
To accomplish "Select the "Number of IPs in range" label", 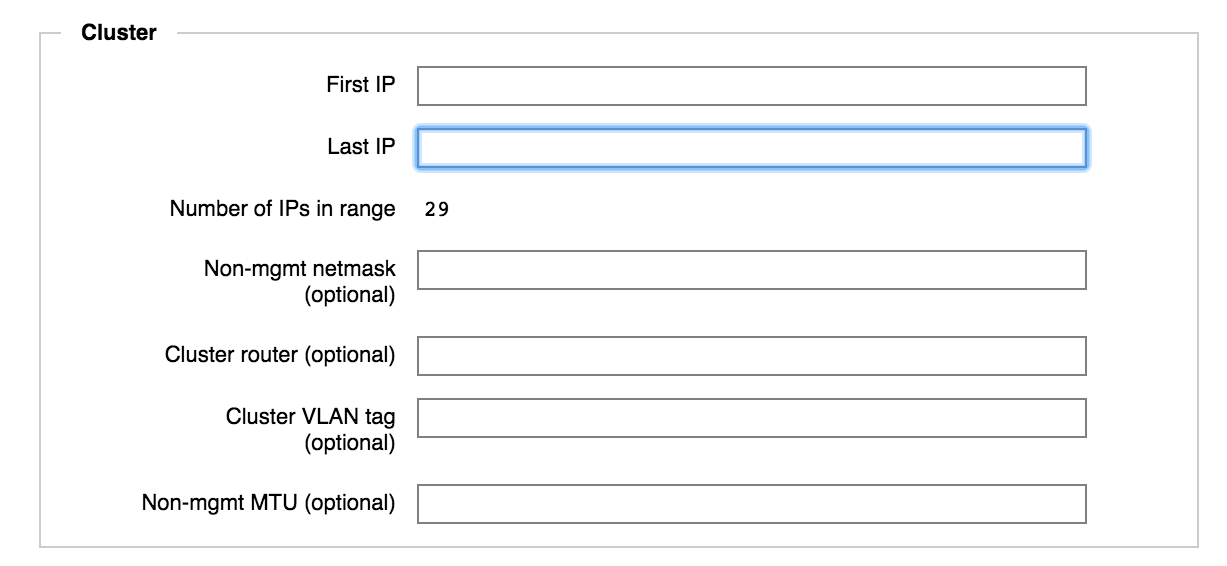I will point(282,210).
